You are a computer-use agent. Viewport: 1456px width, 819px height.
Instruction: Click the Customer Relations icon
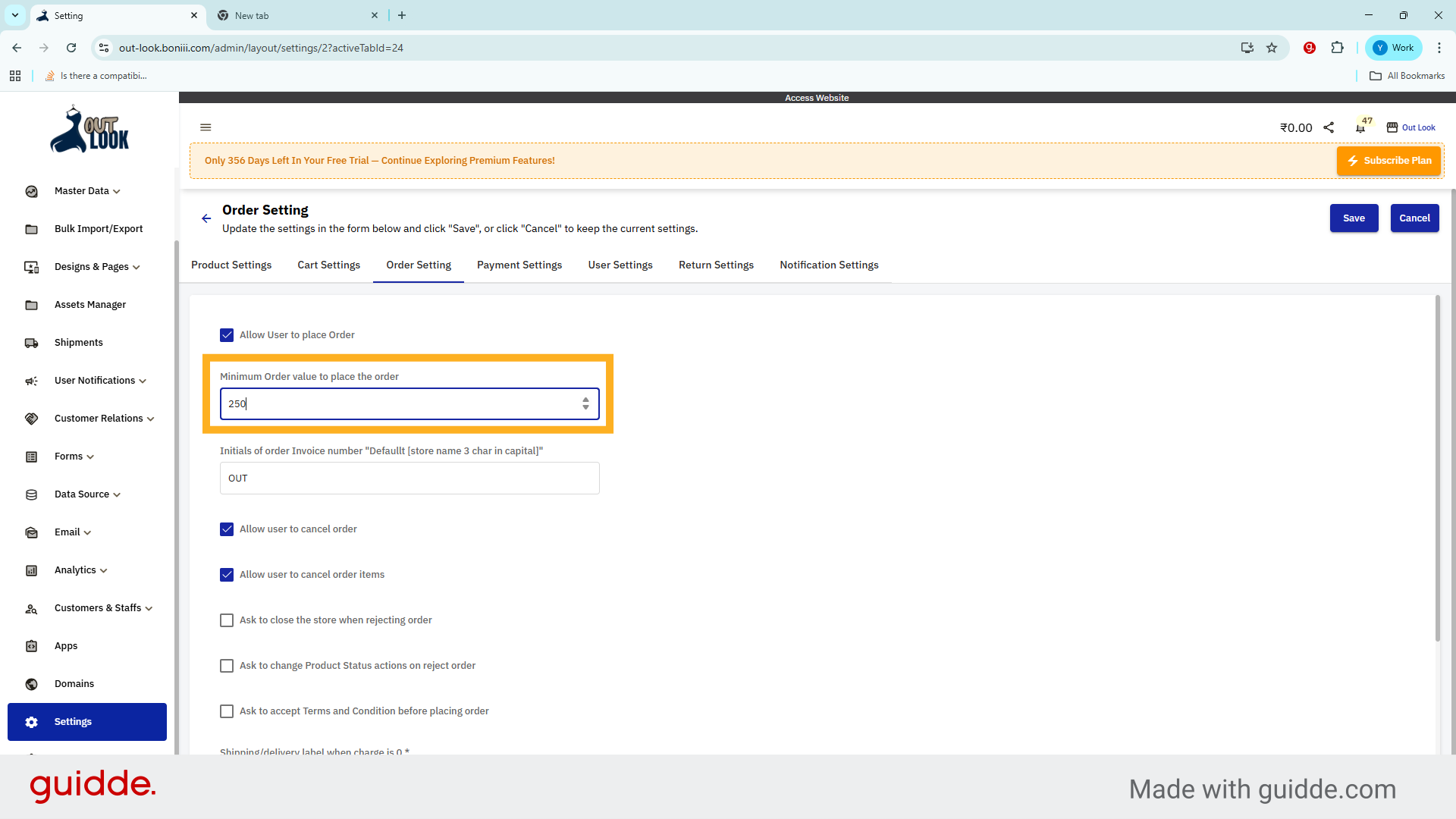(x=31, y=419)
